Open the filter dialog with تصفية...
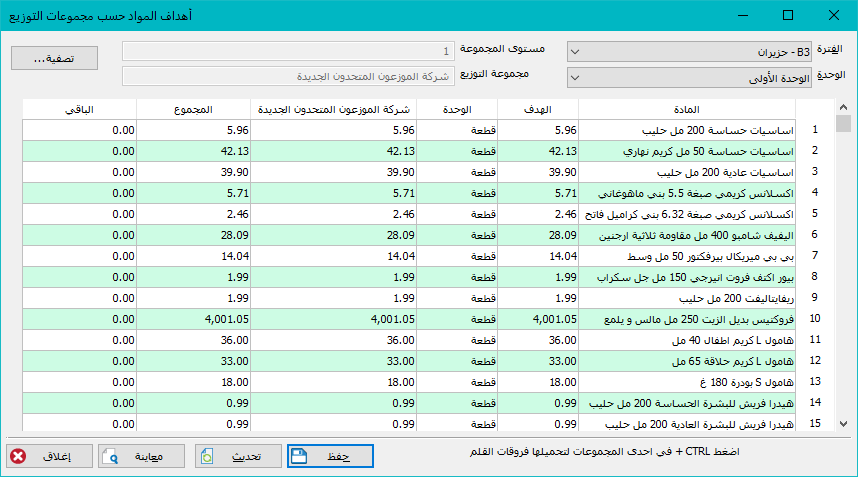The width and height of the screenshot is (858, 477). click(54, 58)
